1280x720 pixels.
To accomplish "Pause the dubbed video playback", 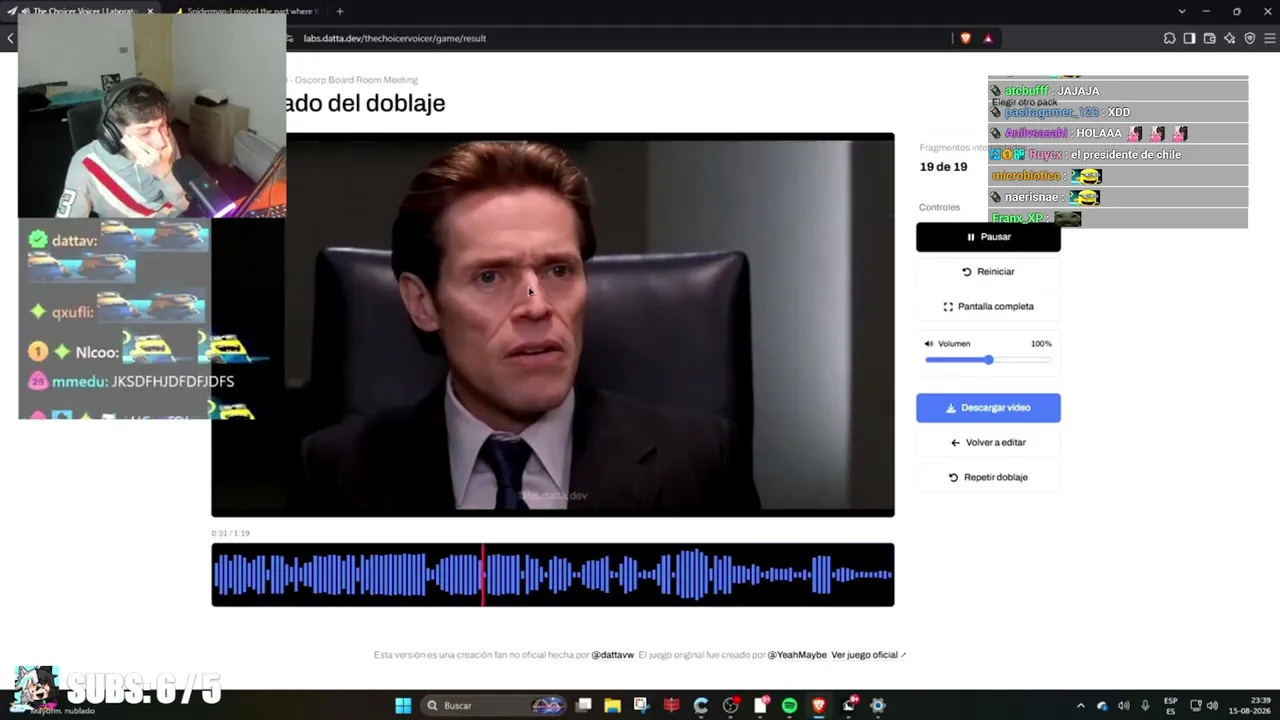I will pyautogui.click(x=988, y=237).
